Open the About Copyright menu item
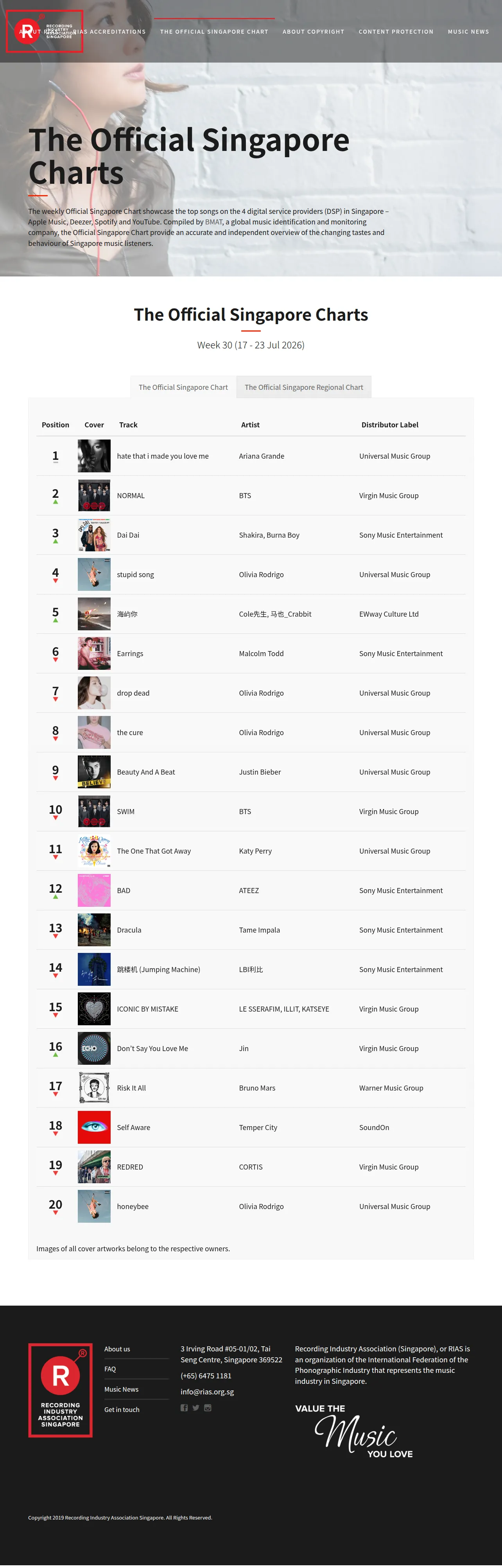The height and width of the screenshot is (1568, 502). pyautogui.click(x=314, y=32)
